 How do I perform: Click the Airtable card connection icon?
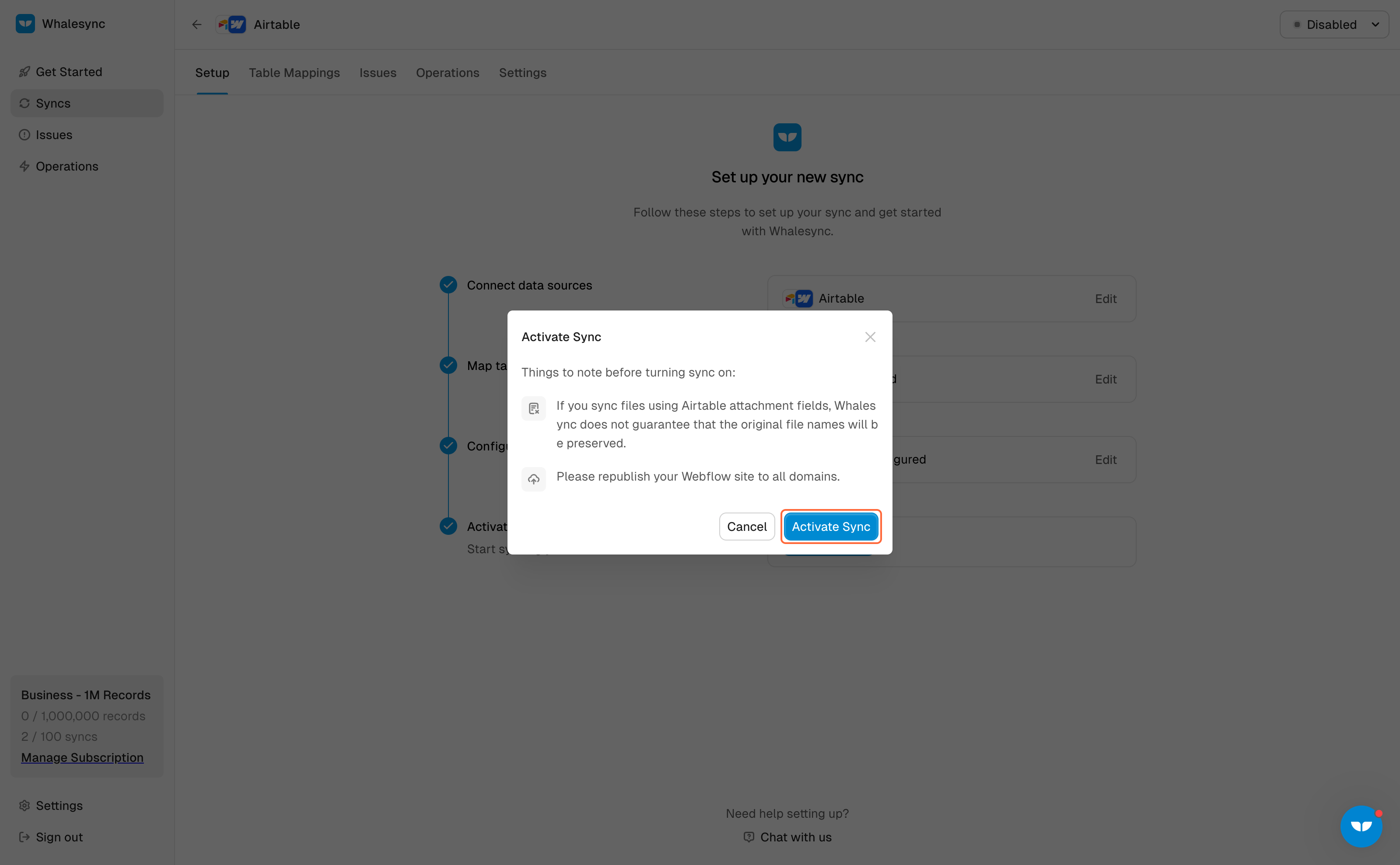point(798,299)
